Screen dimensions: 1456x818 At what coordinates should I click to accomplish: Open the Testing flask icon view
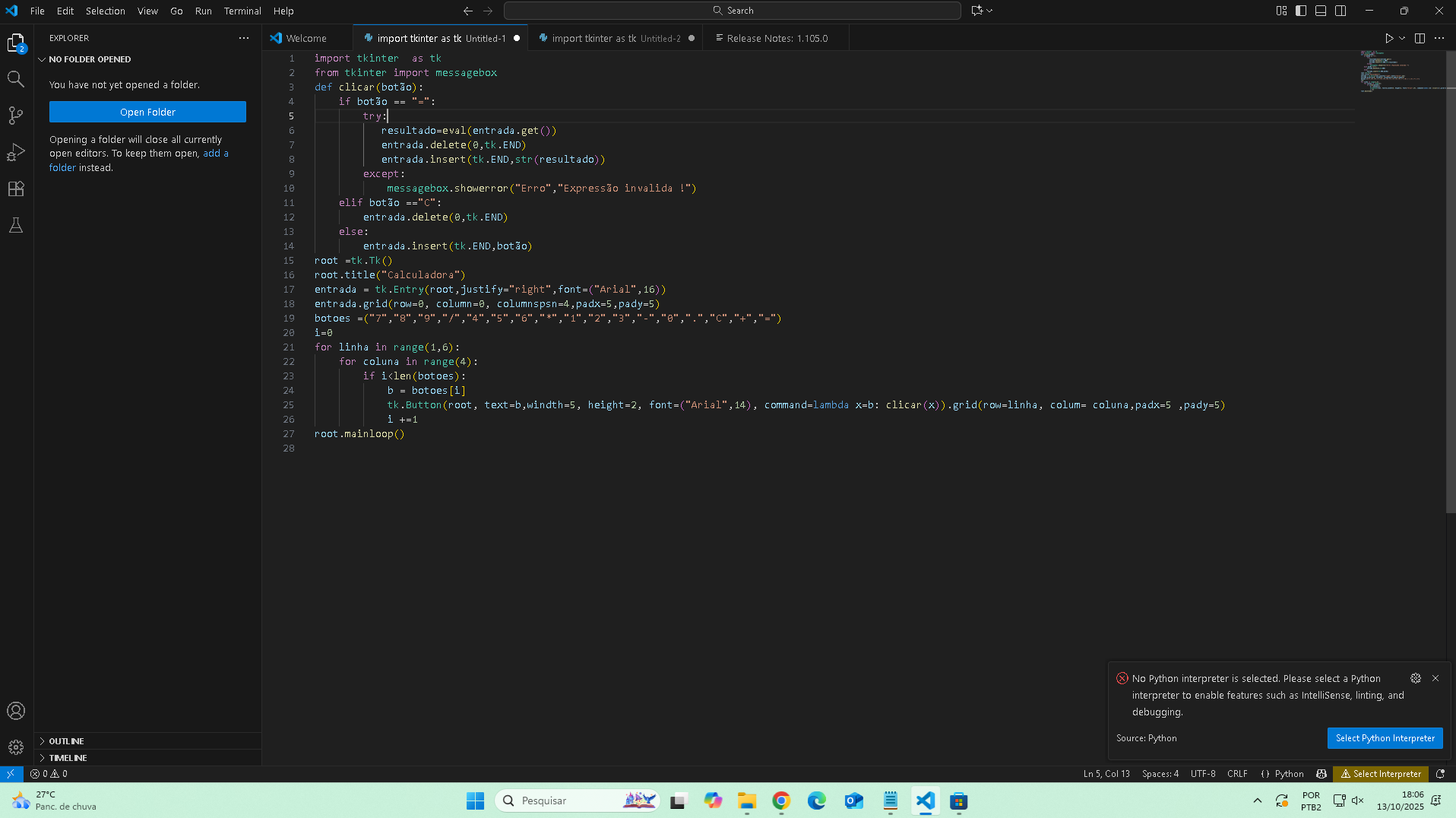click(16, 226)
